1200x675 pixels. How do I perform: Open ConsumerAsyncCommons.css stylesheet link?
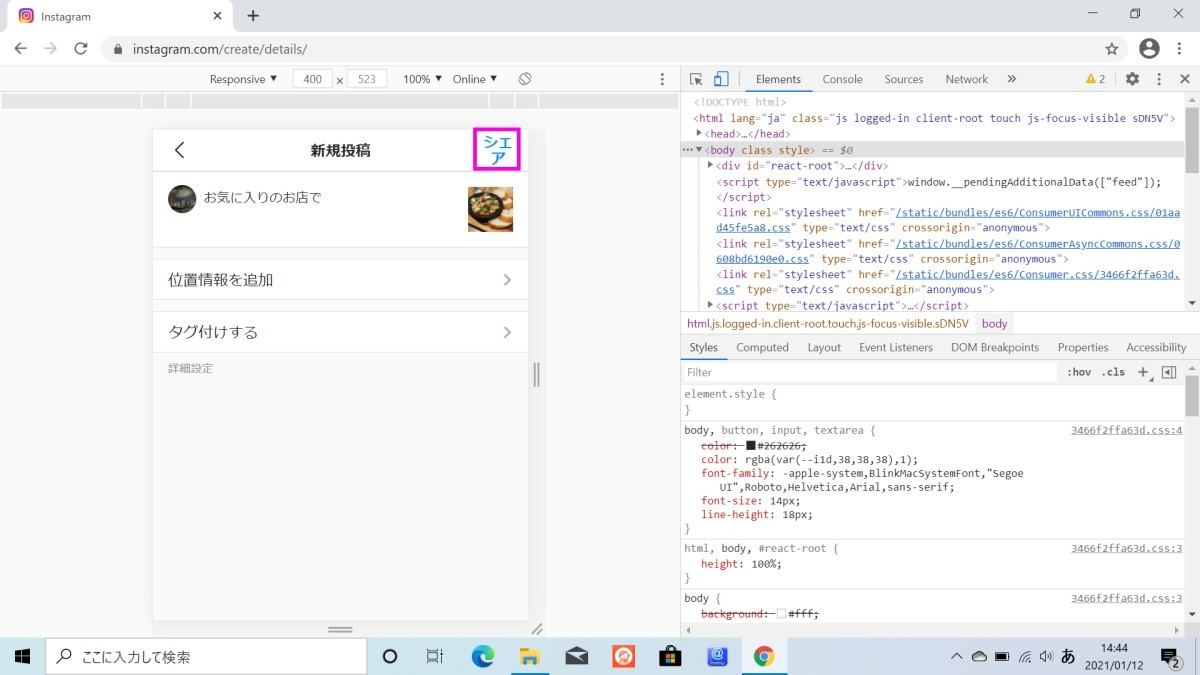(x=1038, y=244)
